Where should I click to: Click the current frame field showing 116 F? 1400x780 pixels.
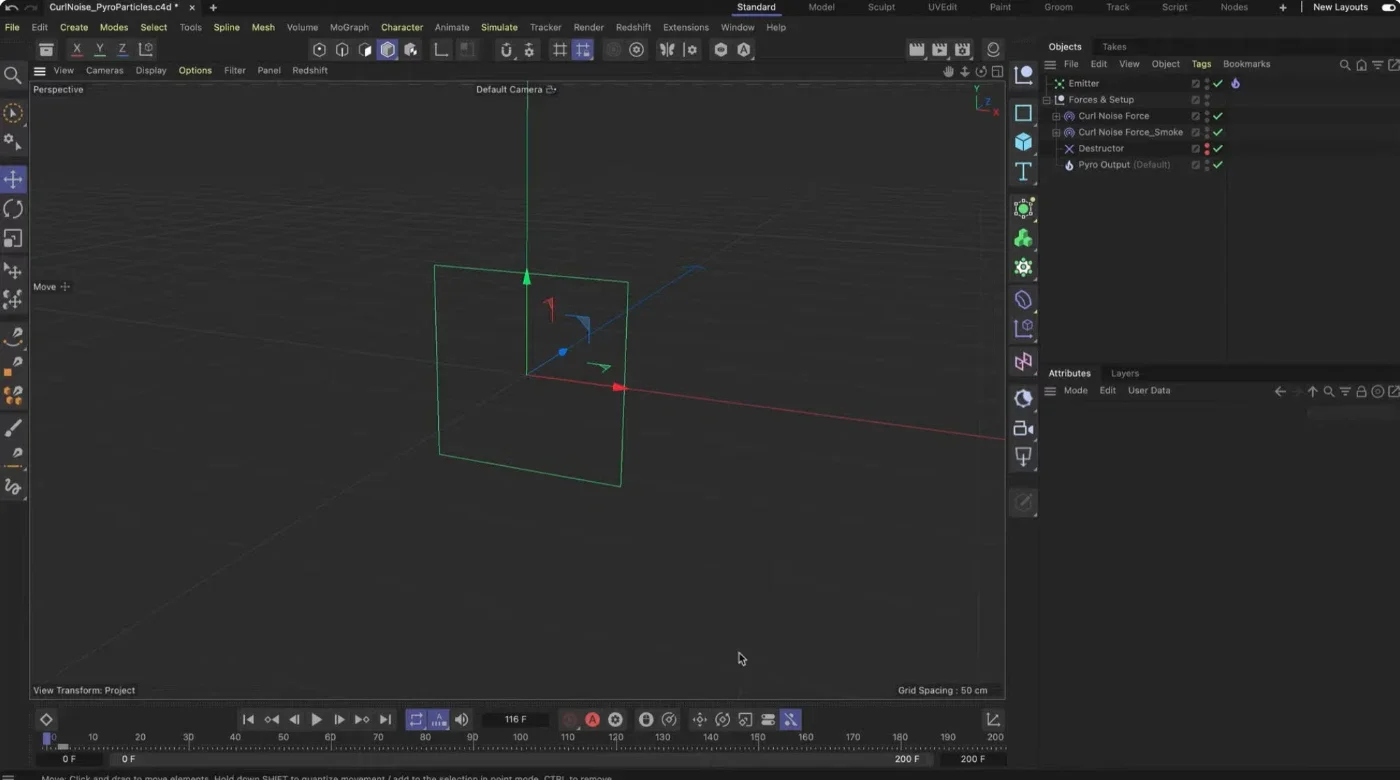tap(515, 719)
